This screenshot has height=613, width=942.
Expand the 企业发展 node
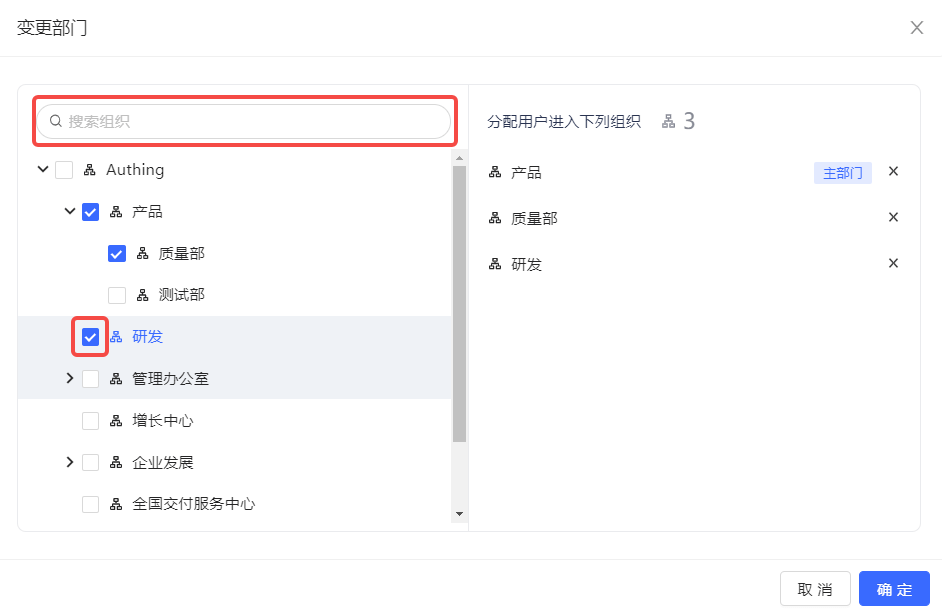pos(69,462)
